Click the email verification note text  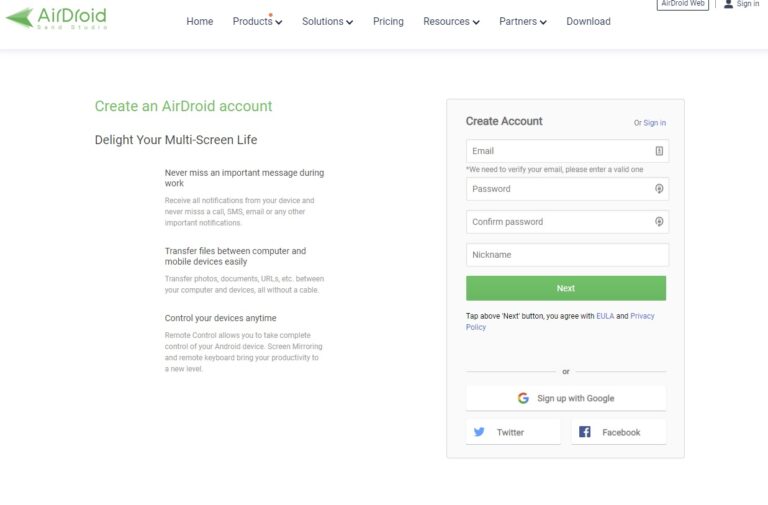[x=554, y=169]
